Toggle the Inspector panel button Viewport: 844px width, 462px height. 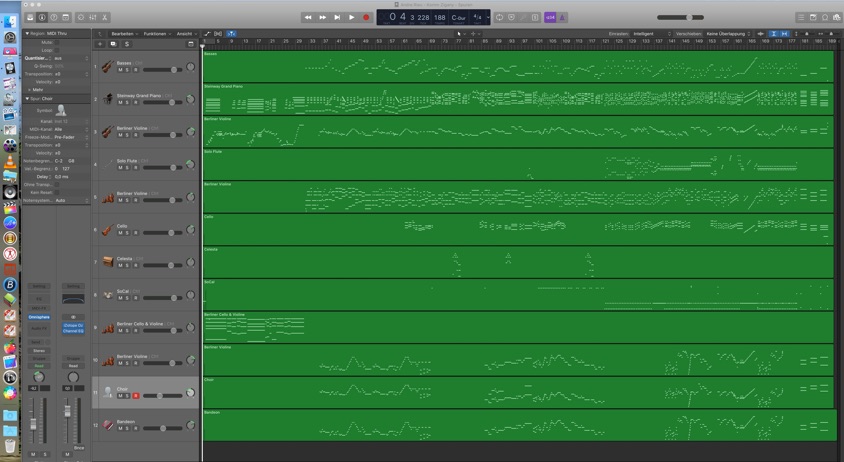tap(42, 17)
